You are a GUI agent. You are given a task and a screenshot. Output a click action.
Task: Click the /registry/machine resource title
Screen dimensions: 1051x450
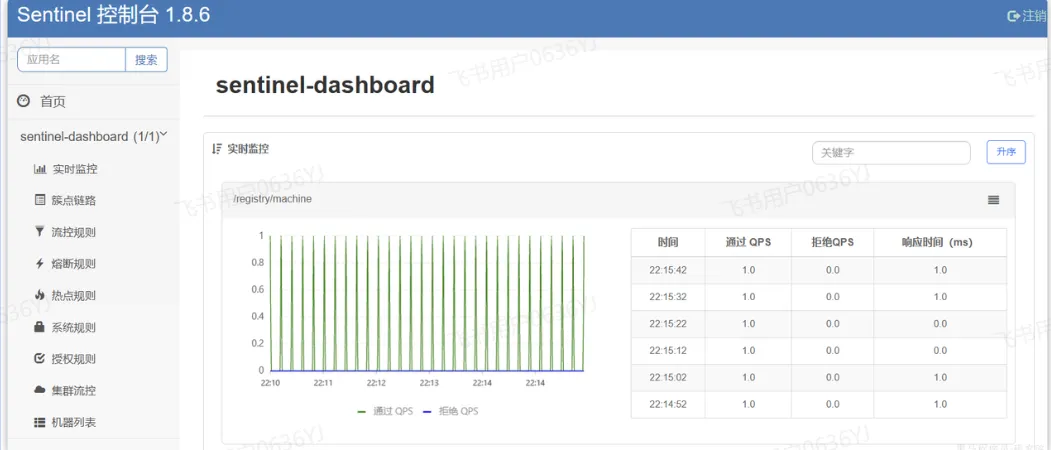272,199
